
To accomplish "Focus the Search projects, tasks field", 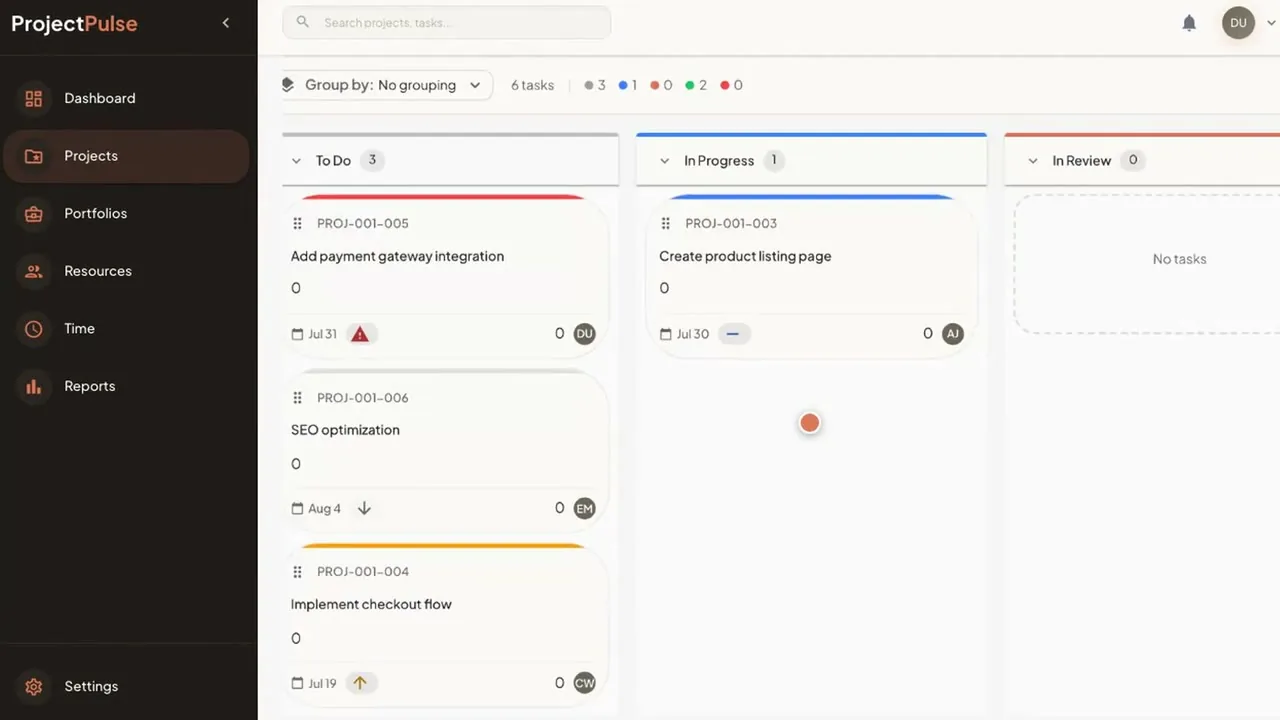I will pos(446,22).
